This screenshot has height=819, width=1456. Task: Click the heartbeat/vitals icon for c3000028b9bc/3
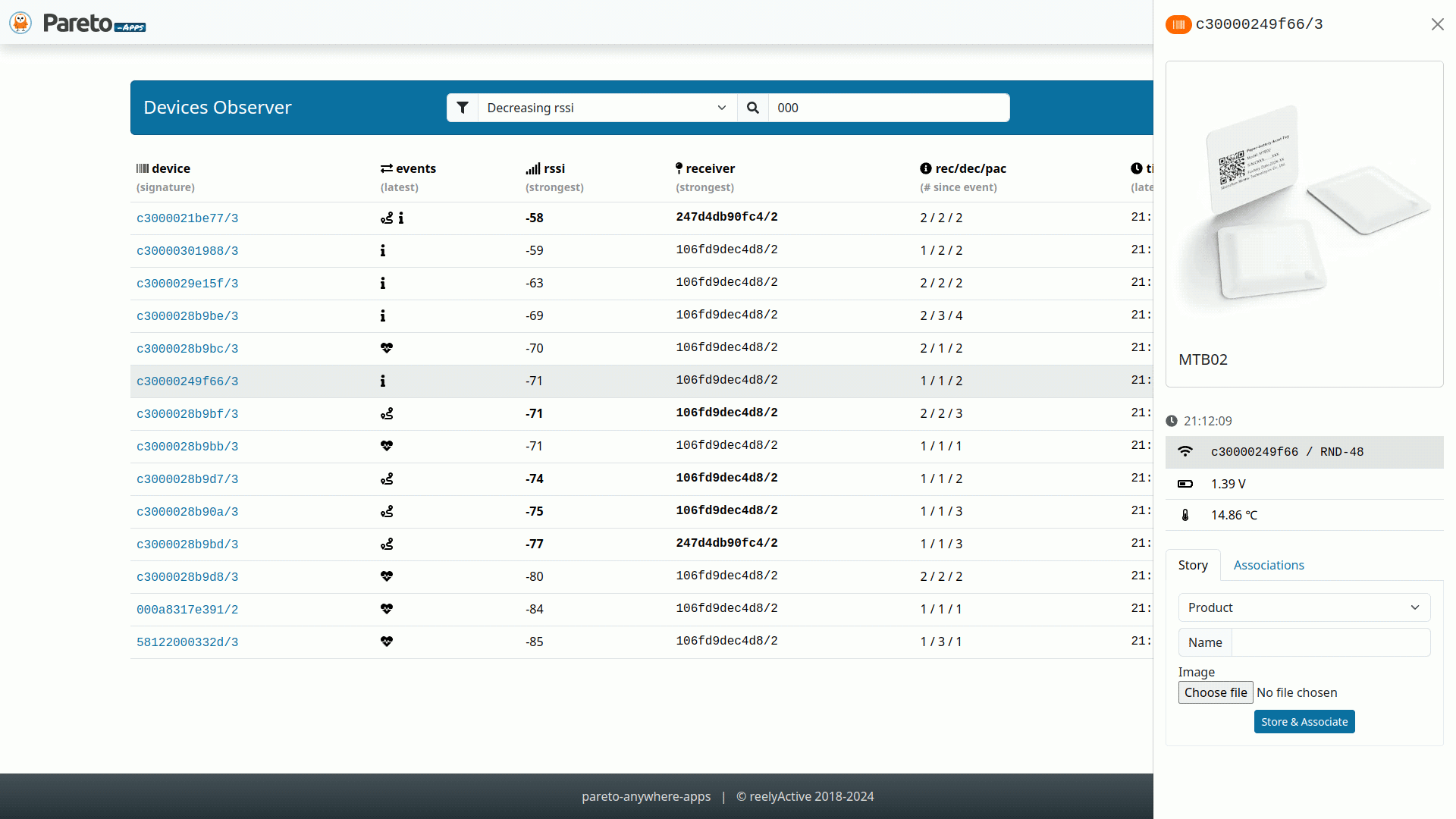386,348
